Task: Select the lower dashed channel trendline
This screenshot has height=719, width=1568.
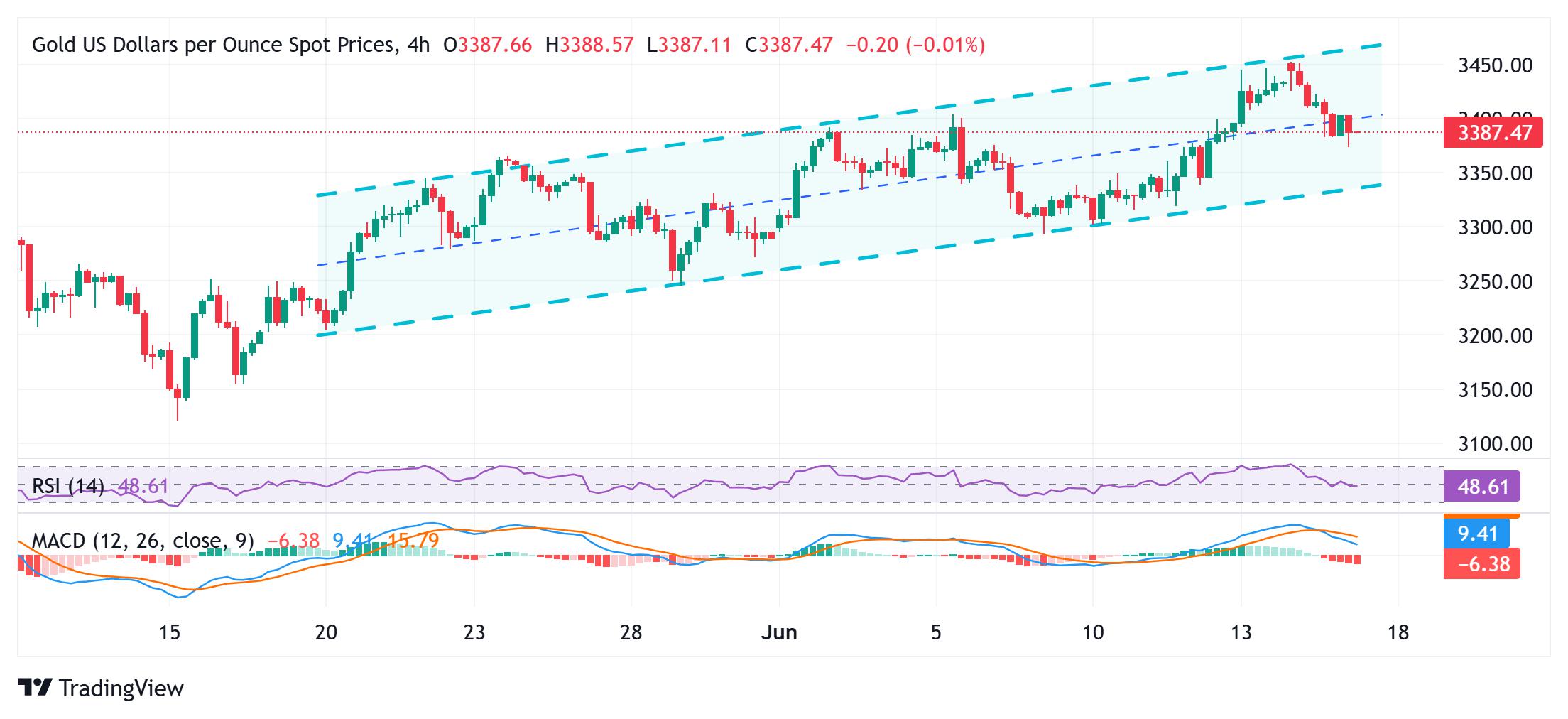Action: tap(849, 260)
